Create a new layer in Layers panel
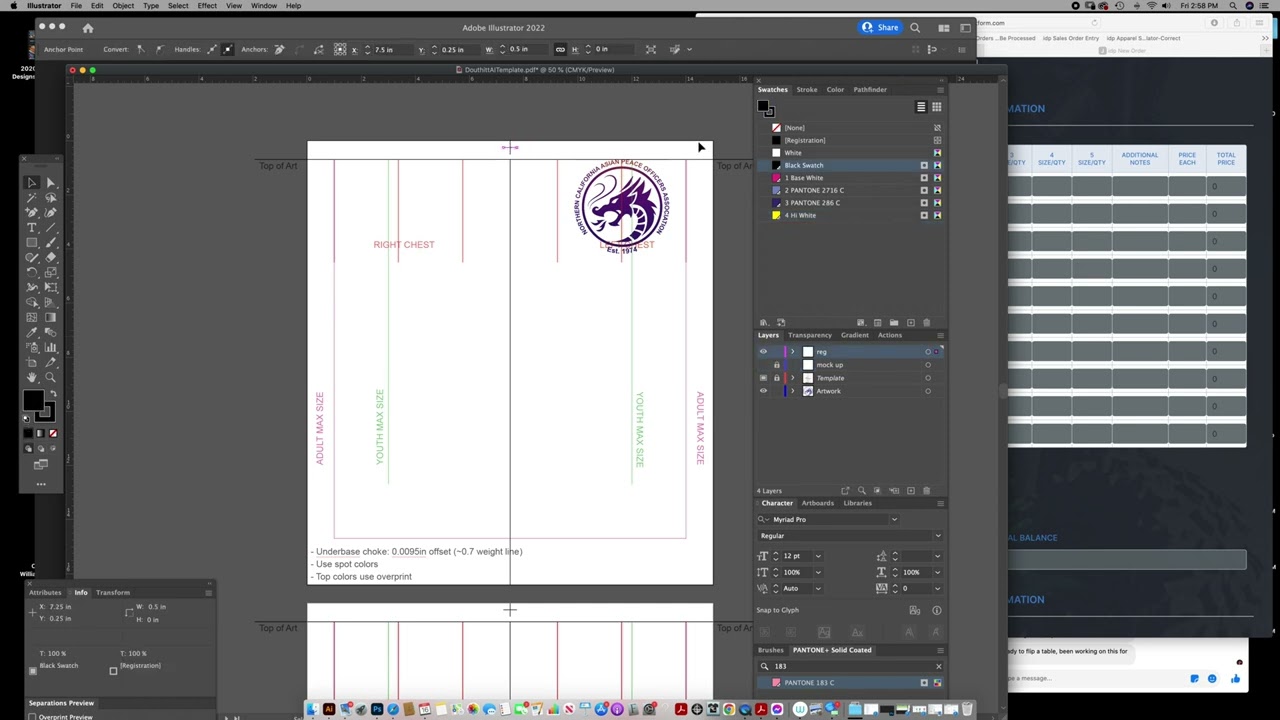 pos(910,490)
